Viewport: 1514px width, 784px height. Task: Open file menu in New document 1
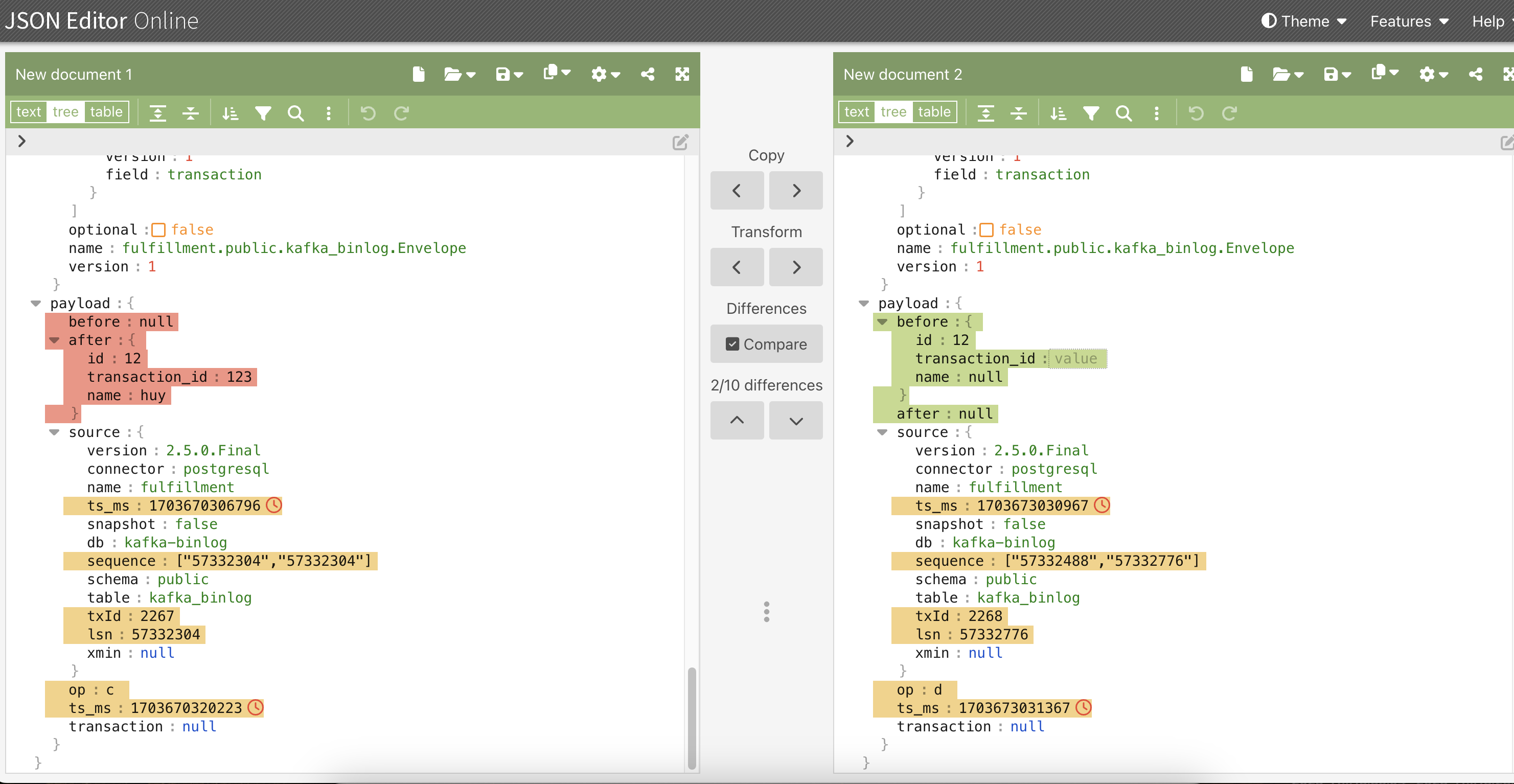pos(460,74)
